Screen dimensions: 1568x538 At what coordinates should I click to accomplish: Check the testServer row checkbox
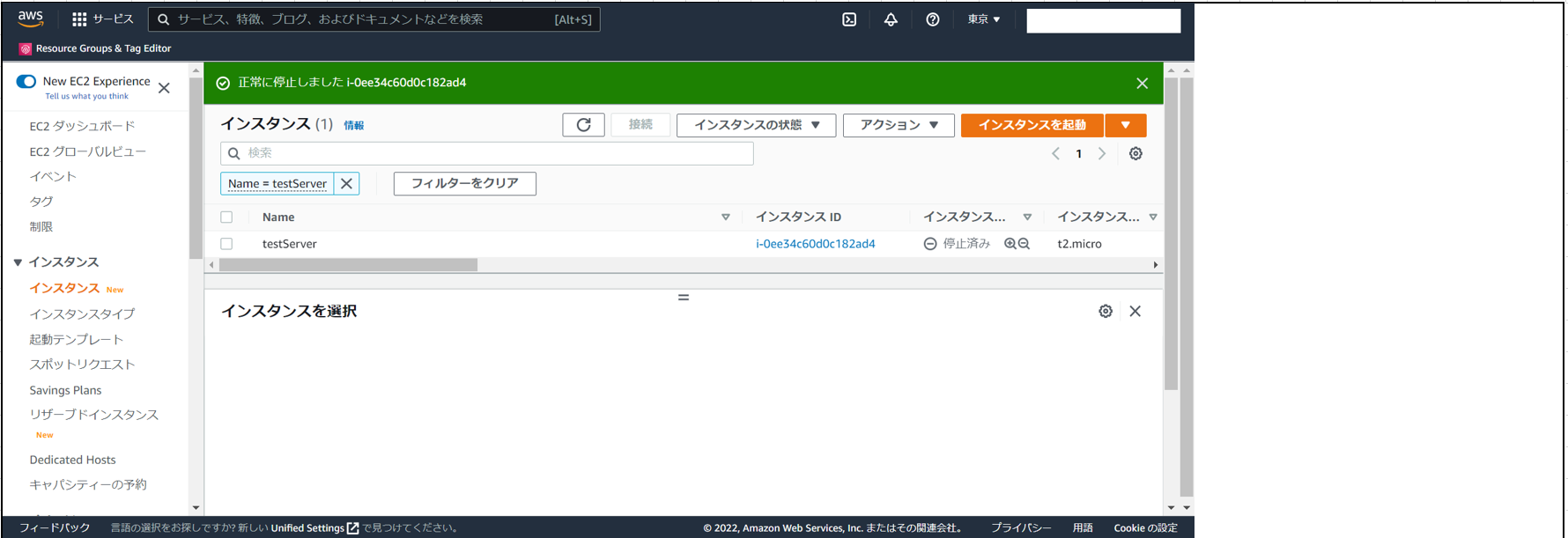pyautogui.click(x=226, y=244)
